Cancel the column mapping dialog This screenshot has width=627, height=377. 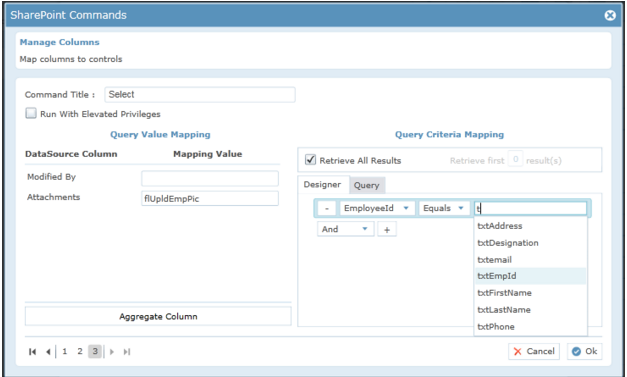(x=534, y=351)
